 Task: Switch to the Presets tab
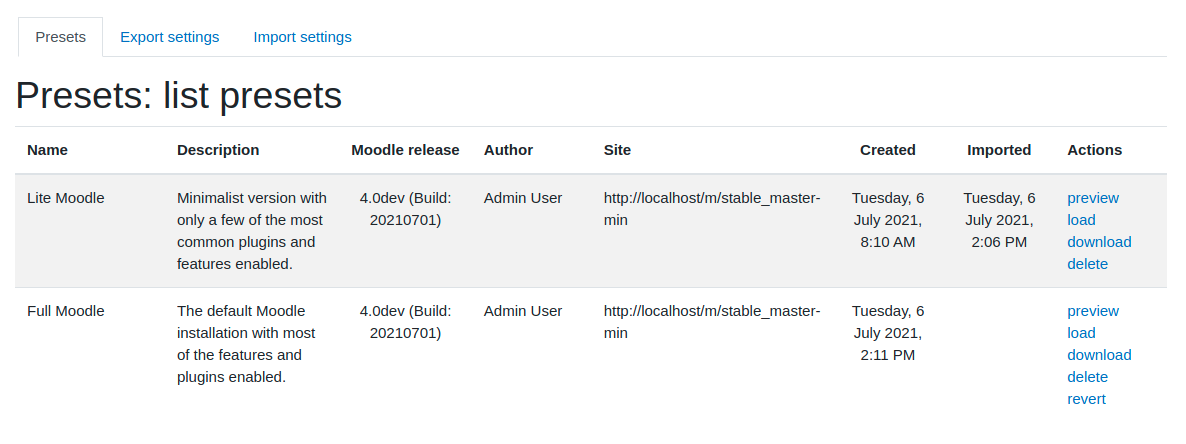(61, 37)
